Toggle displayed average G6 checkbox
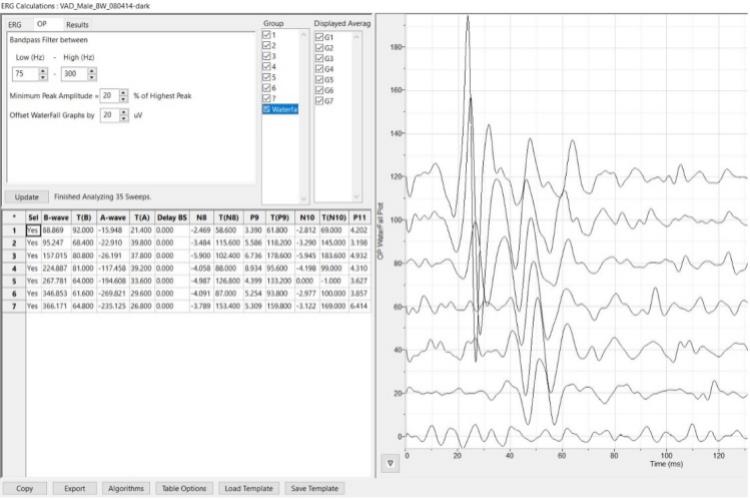Viewport: 750px width, 499px height. 319,89
